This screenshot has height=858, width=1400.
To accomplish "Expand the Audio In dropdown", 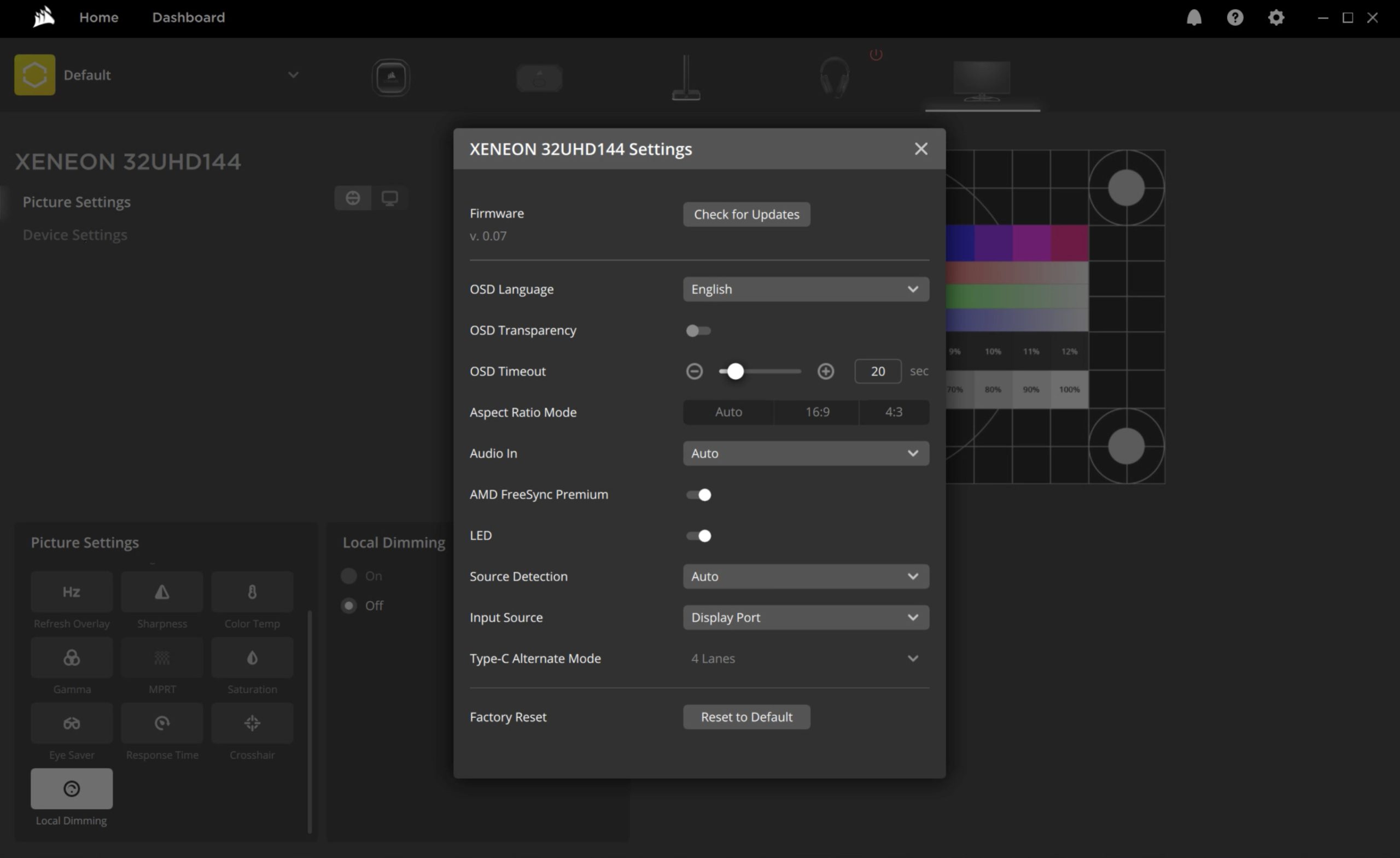I will pos(805,453).
